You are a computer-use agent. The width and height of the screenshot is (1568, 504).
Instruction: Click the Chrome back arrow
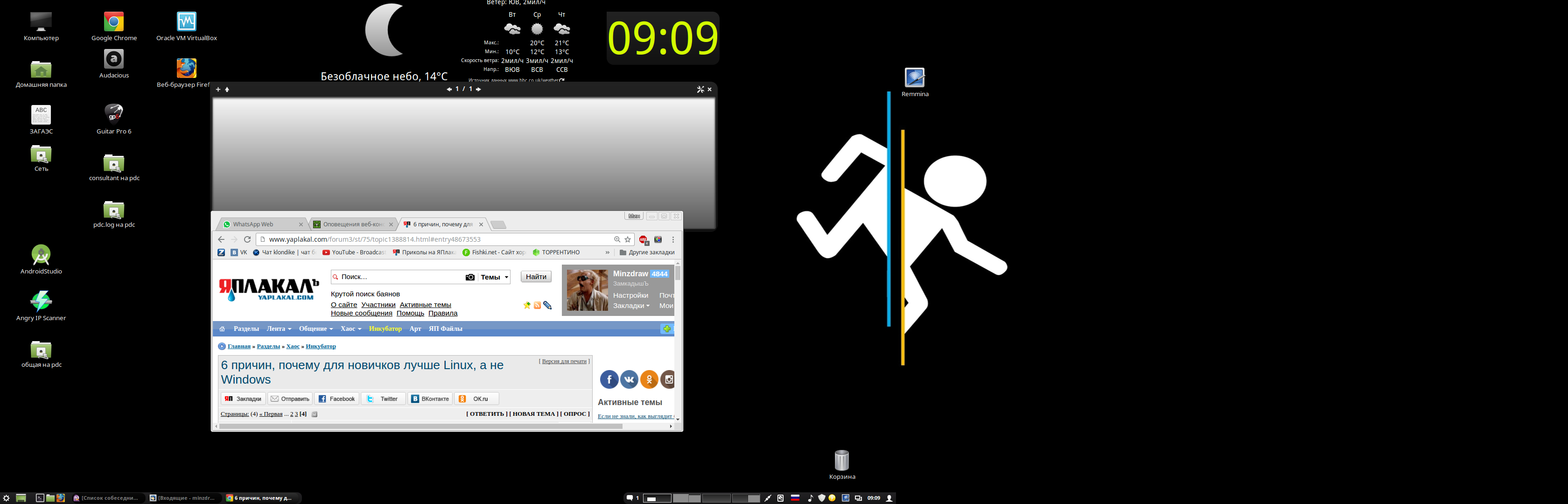(x=222, y=239)
